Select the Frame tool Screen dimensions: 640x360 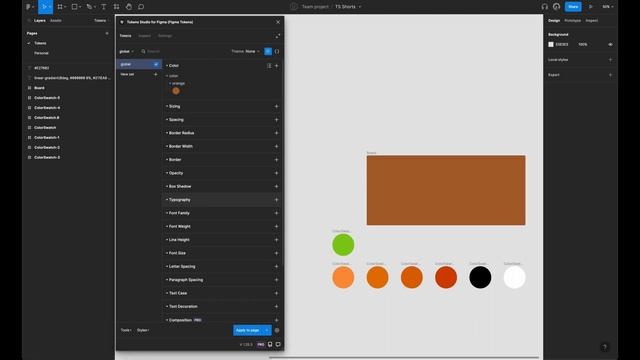point(60,7)
